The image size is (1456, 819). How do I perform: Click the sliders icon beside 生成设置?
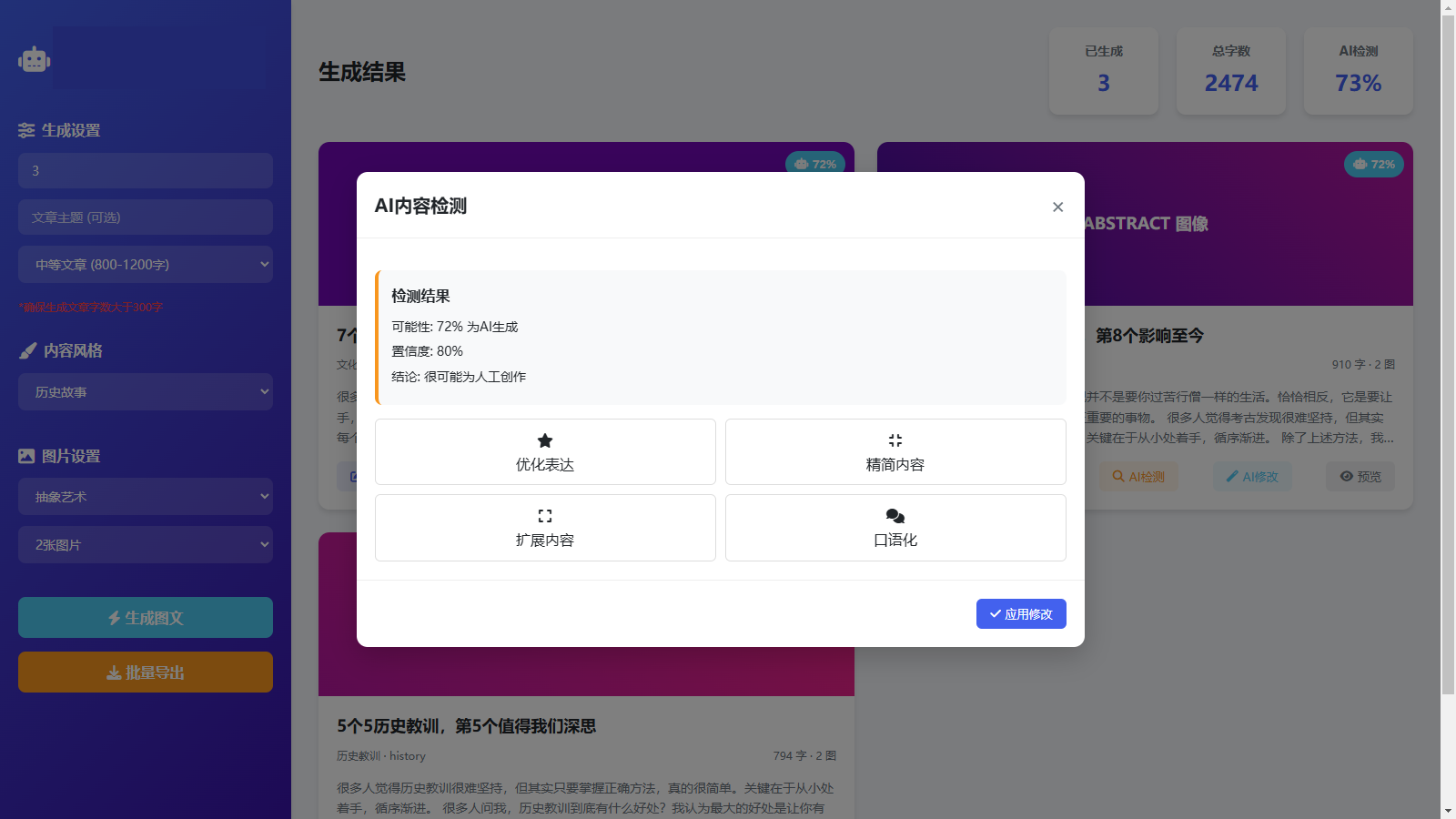click(x=27, y=129)
